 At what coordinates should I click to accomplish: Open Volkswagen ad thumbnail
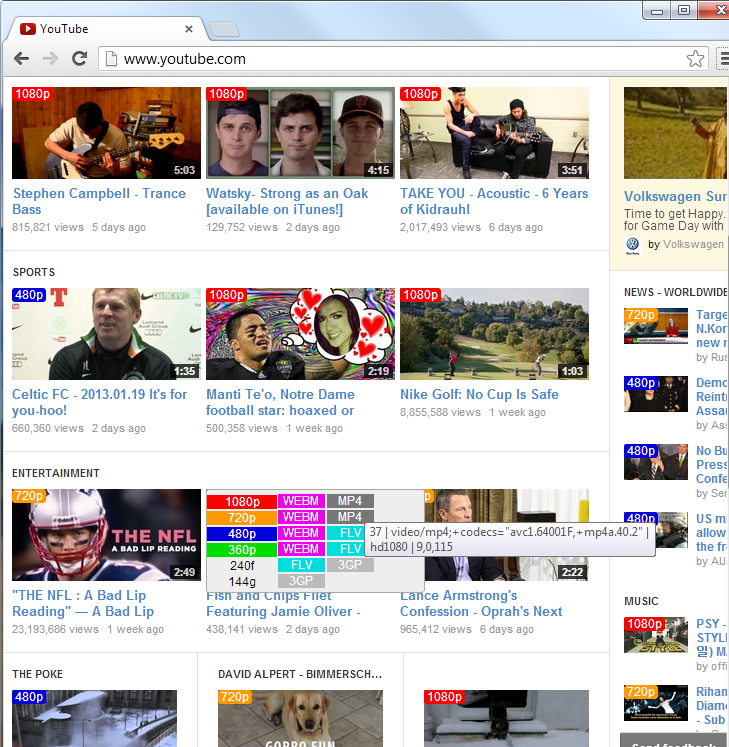click(676, 133)
